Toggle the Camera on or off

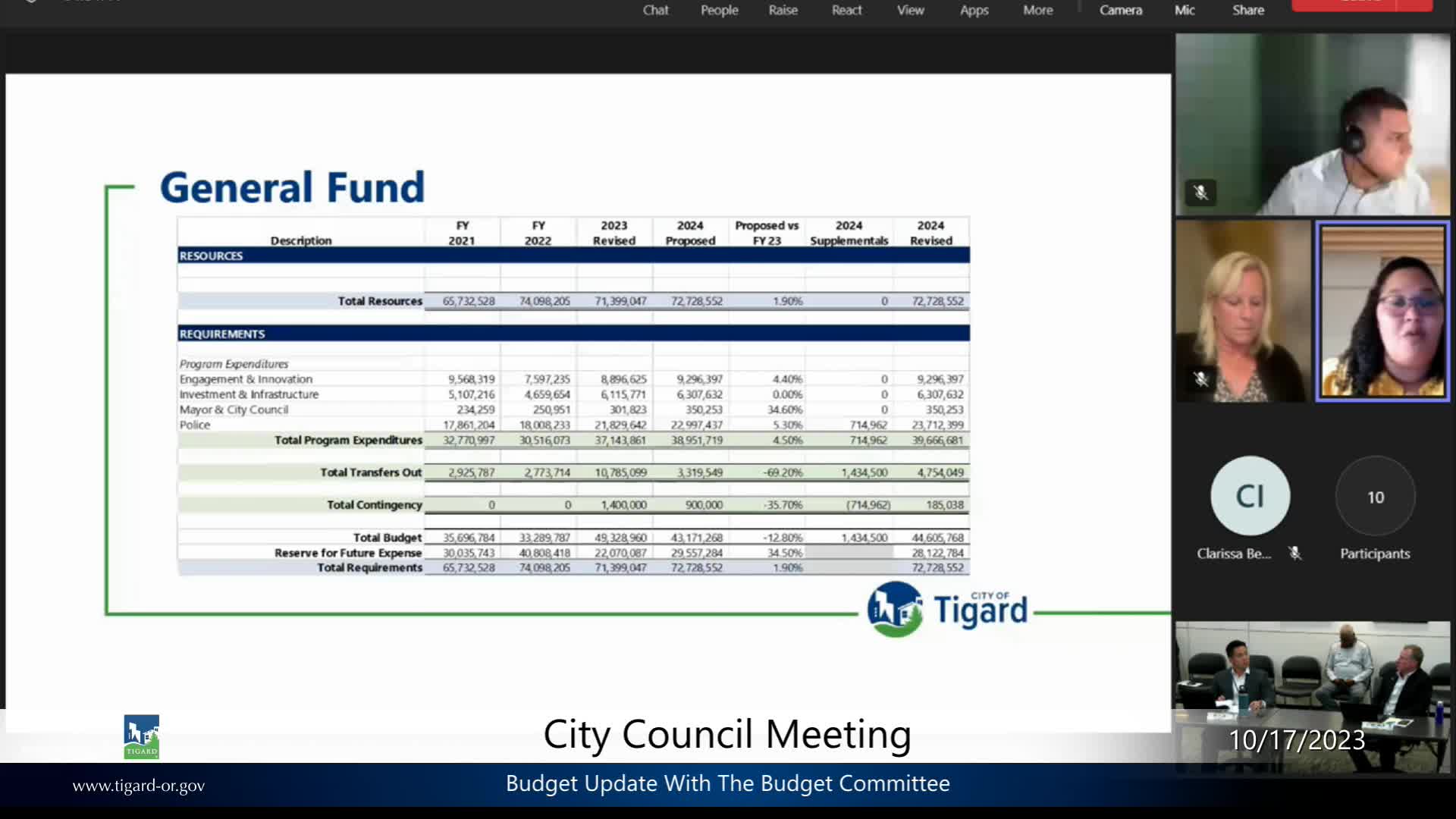[1120, 10]
